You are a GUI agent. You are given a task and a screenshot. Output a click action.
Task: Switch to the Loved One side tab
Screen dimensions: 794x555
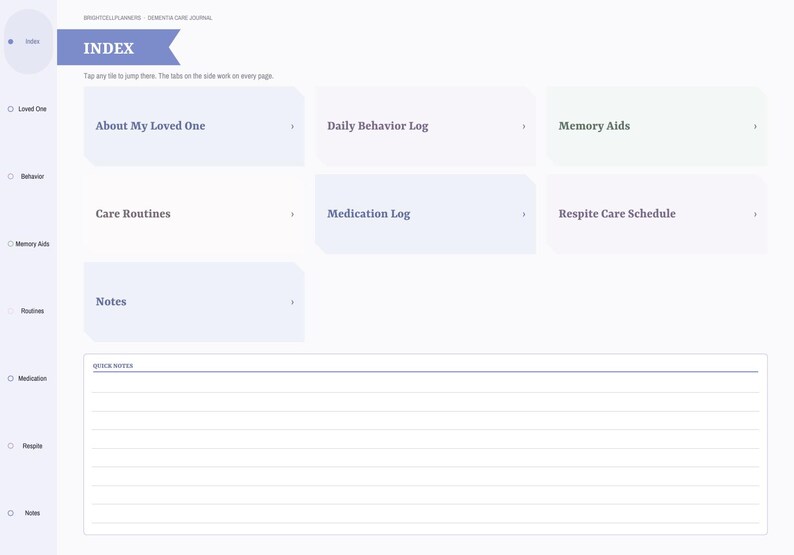click(x=28, y=109)
